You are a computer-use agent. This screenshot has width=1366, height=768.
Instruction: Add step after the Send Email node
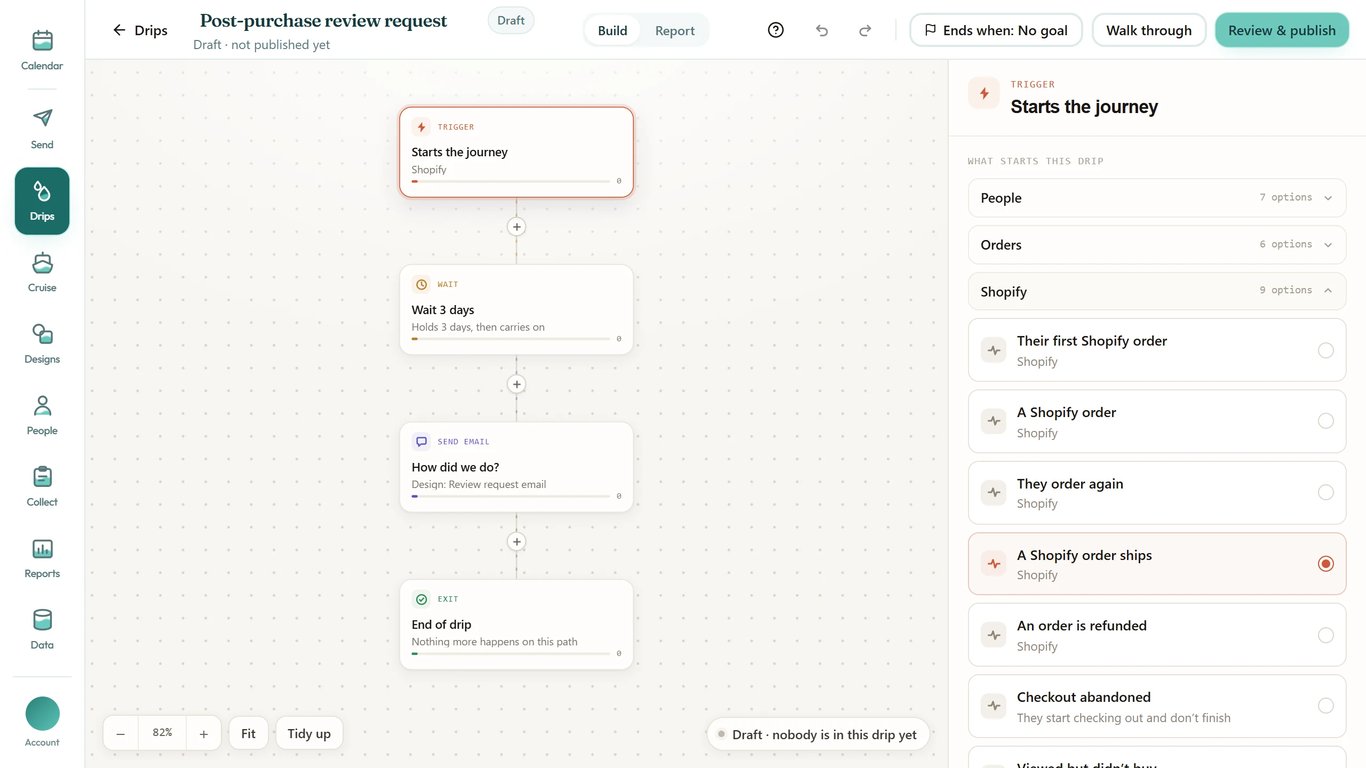[x=517, y=542]
